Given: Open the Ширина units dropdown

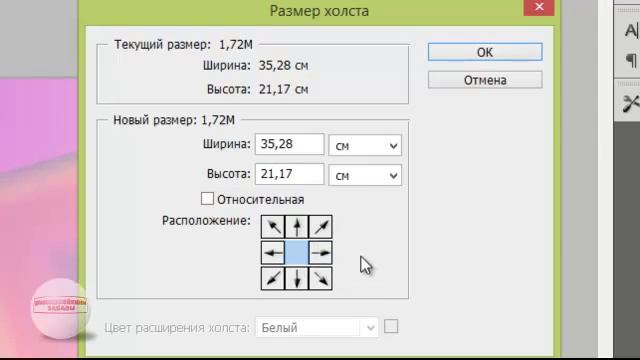Looking at the screenshot, I should click(365, 145).
